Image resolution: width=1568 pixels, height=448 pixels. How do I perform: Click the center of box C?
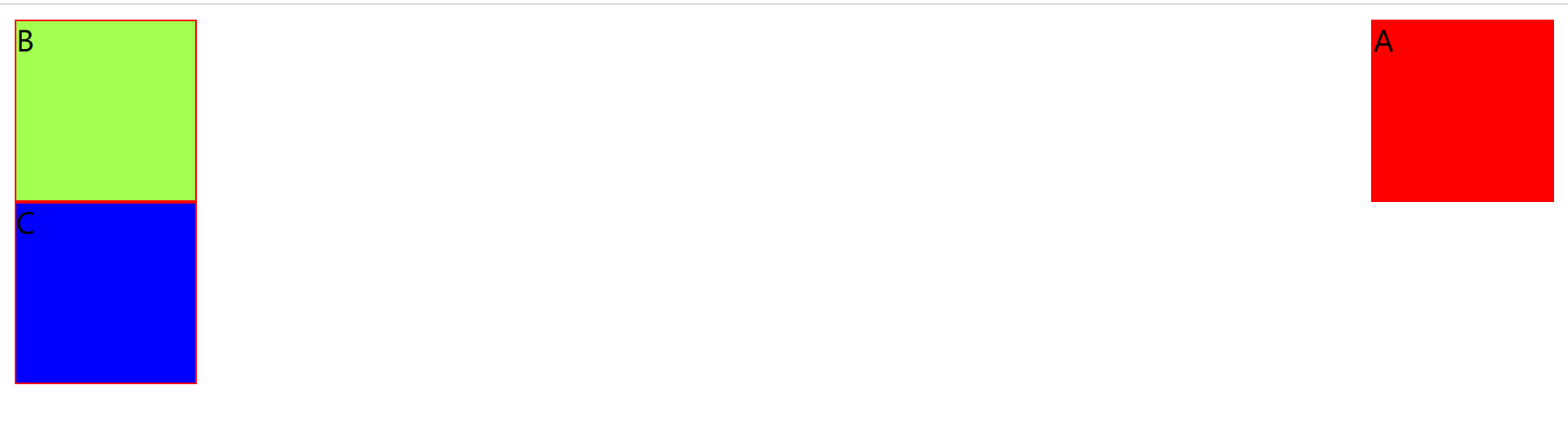coord(105,293)
